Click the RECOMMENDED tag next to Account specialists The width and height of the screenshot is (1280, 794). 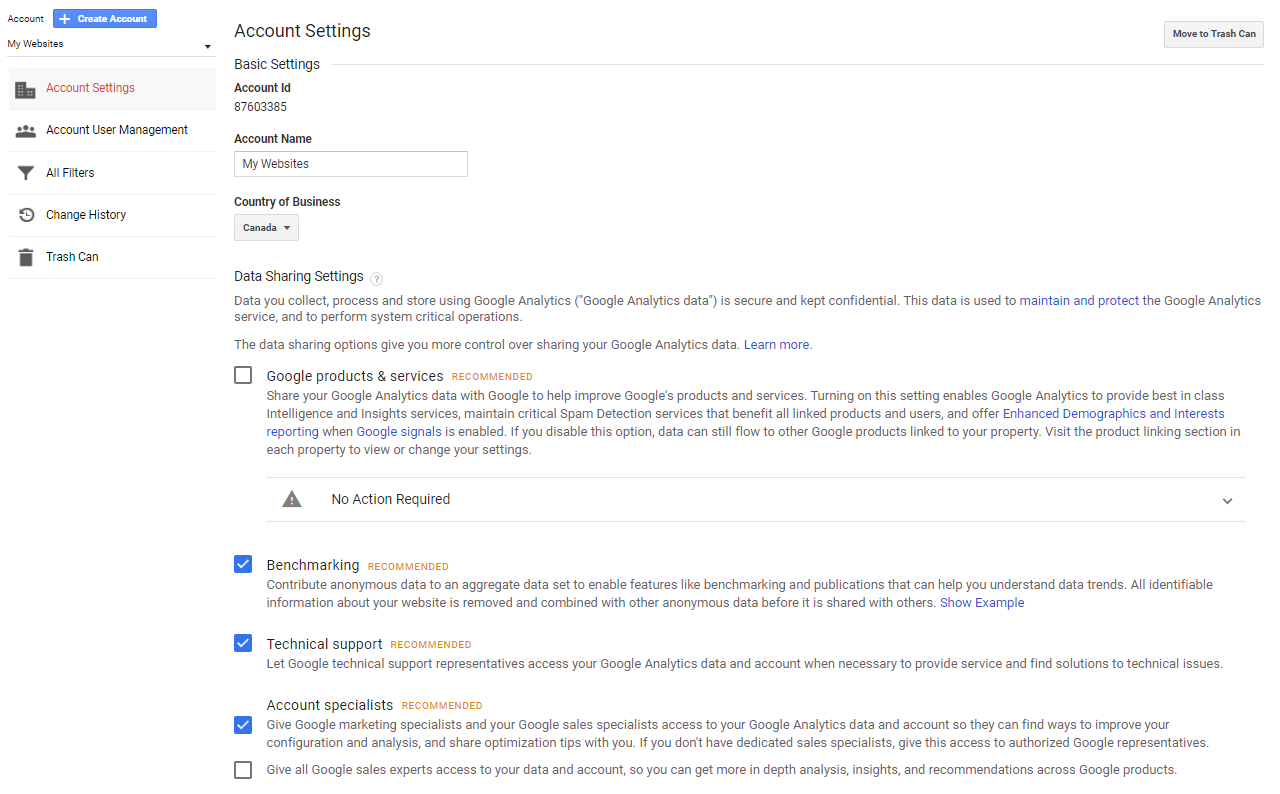click(x=442, y=706)
